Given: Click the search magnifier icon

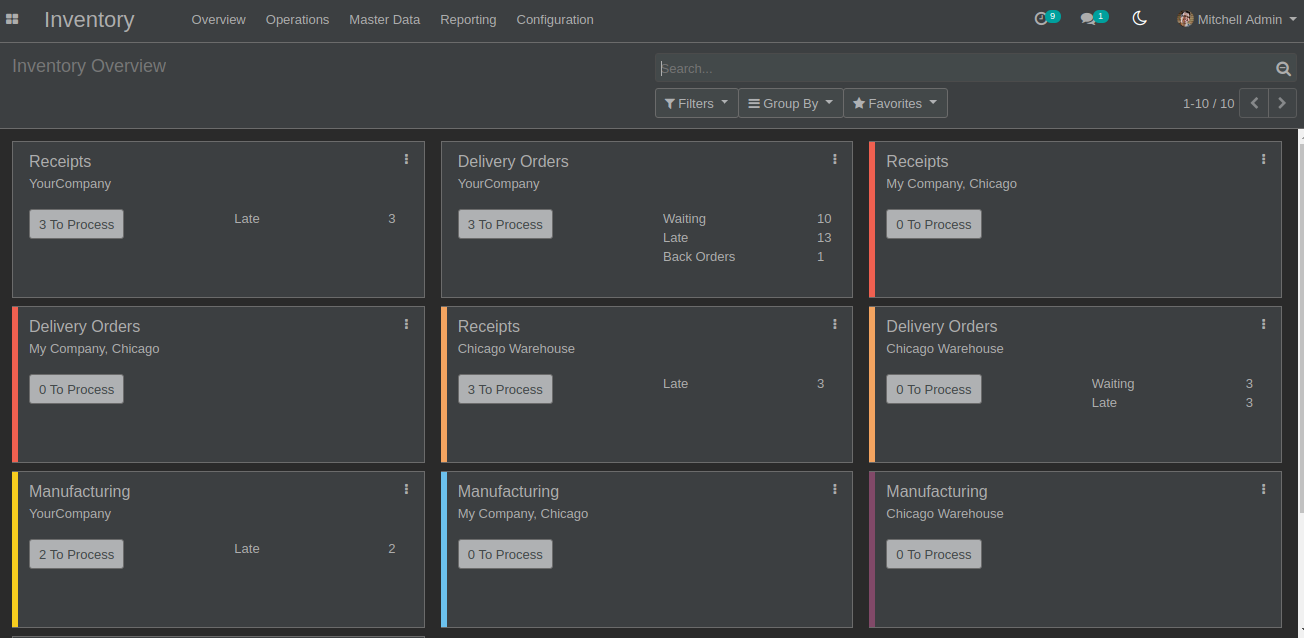Looking at the screenshot, I should pyautogui.click(x=1284, y=68).
